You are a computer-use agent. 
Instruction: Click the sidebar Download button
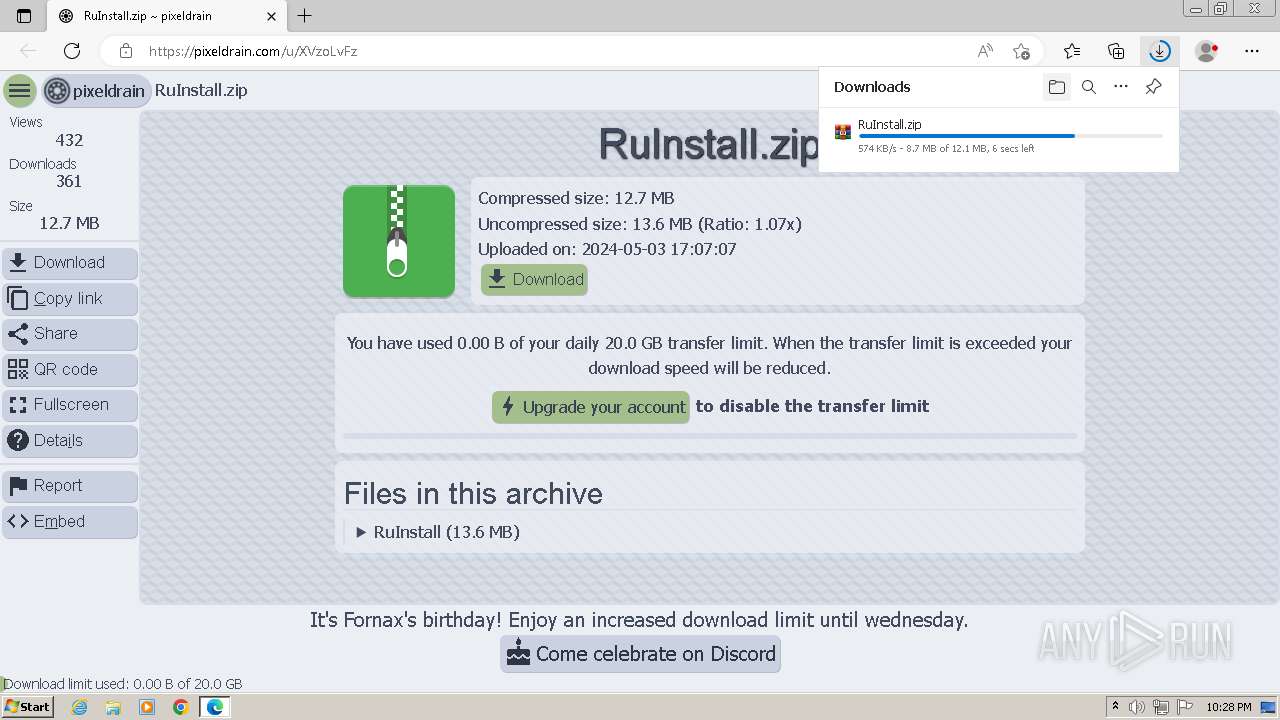70,263
